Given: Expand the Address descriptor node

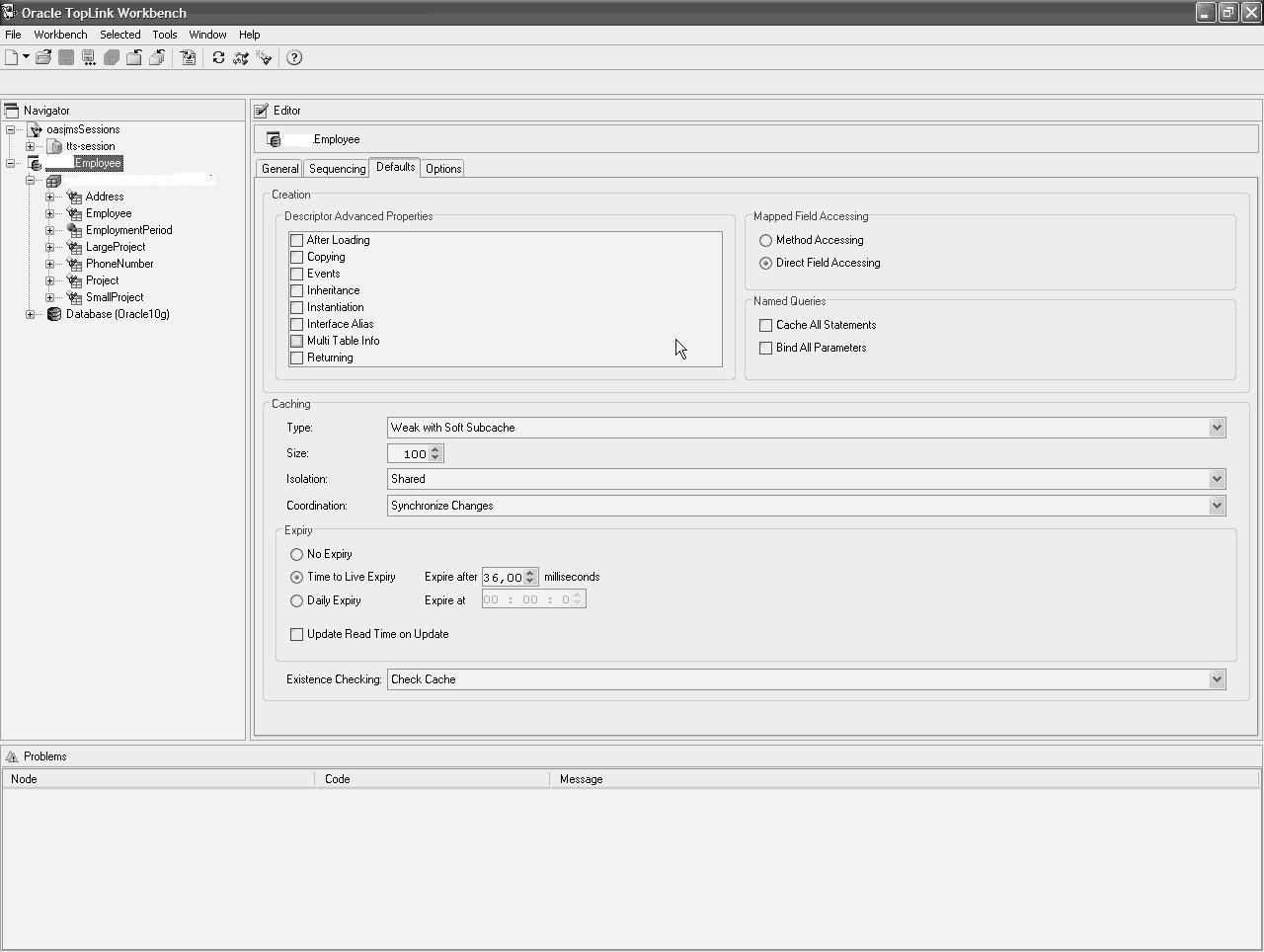Looking at the screenshot, I should point(49,197).
